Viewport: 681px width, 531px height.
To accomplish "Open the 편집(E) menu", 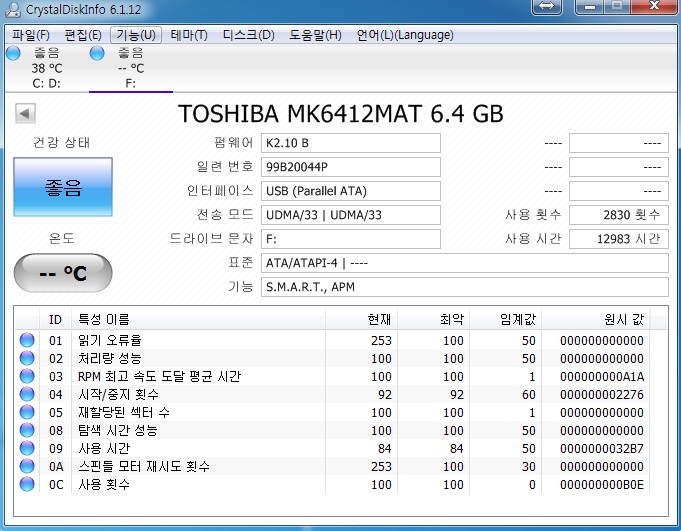I will tap(83, 35).
